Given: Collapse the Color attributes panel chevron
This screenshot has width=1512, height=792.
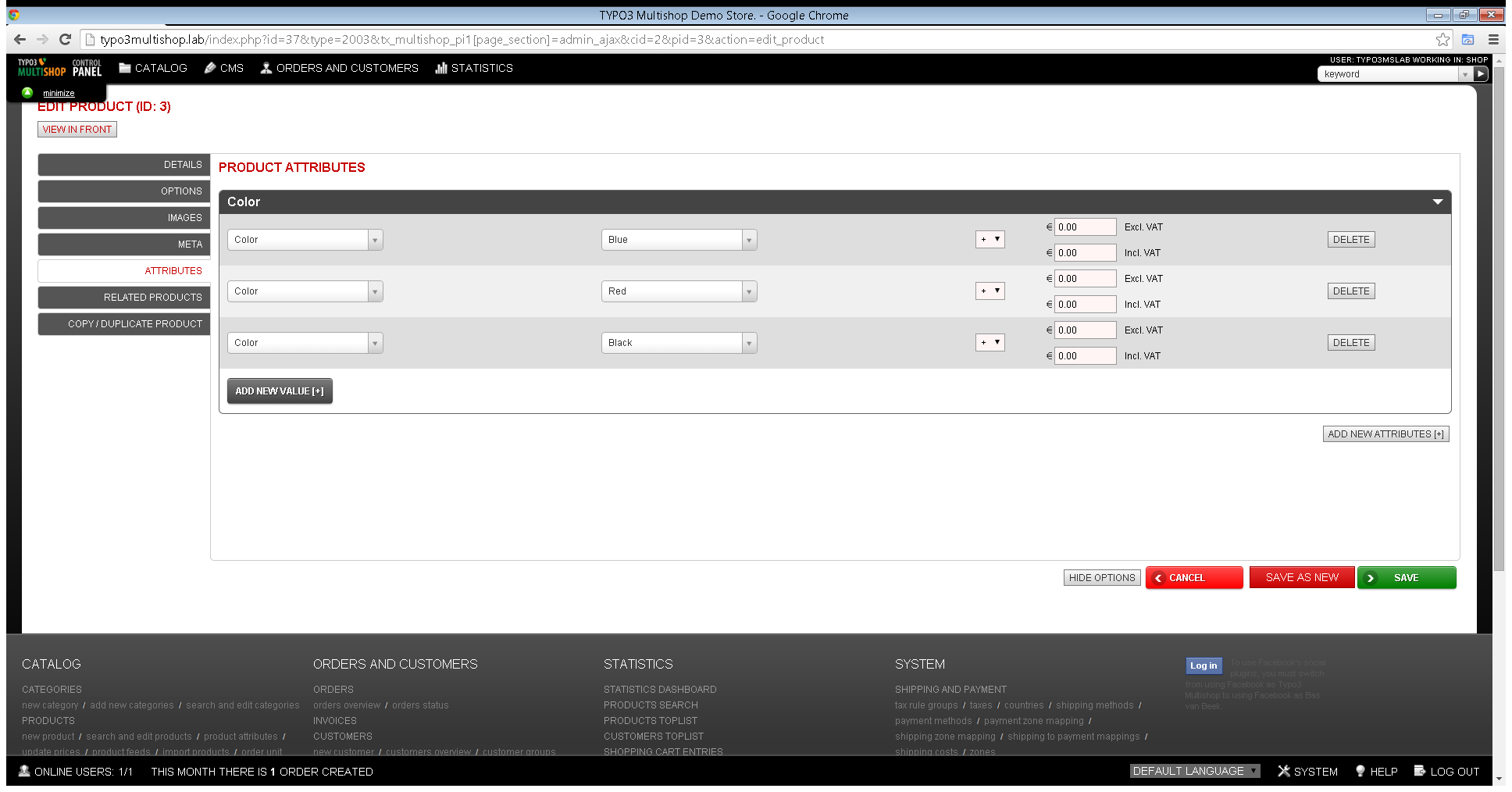Looking at the screenshot, I should click(1438, 202).
